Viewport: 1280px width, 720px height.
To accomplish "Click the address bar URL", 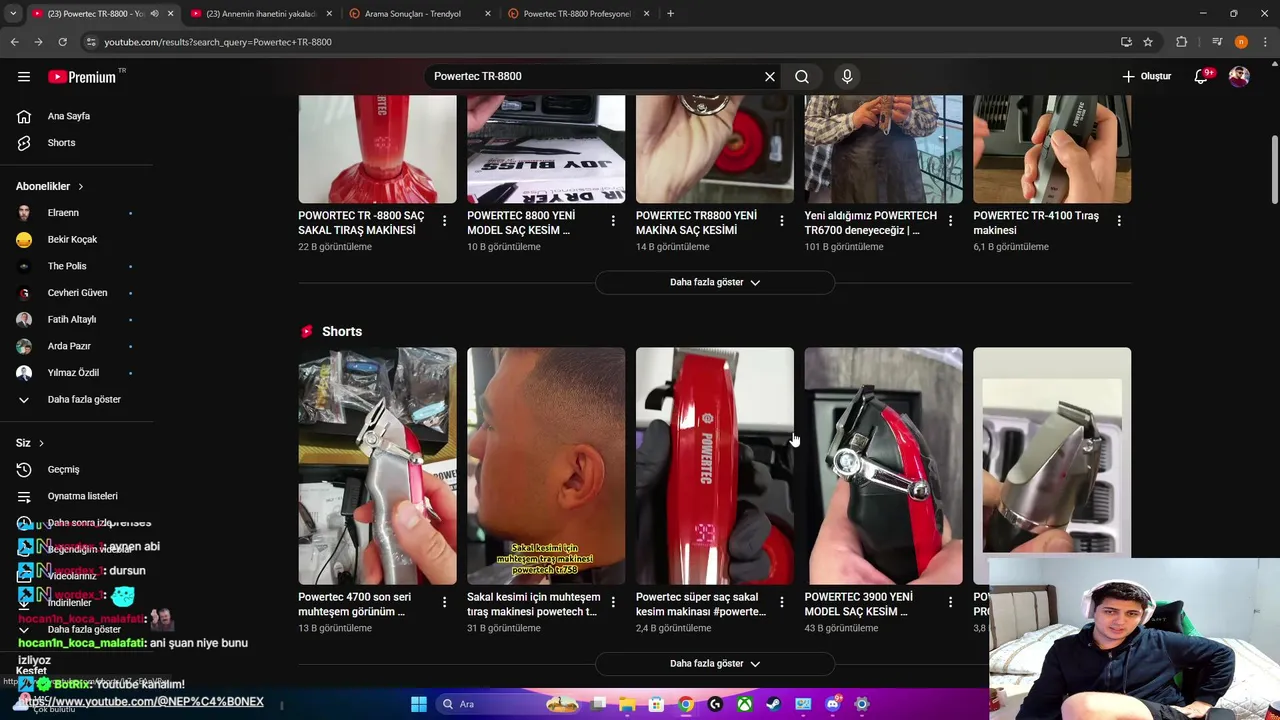I will click(x=218, y=42).
